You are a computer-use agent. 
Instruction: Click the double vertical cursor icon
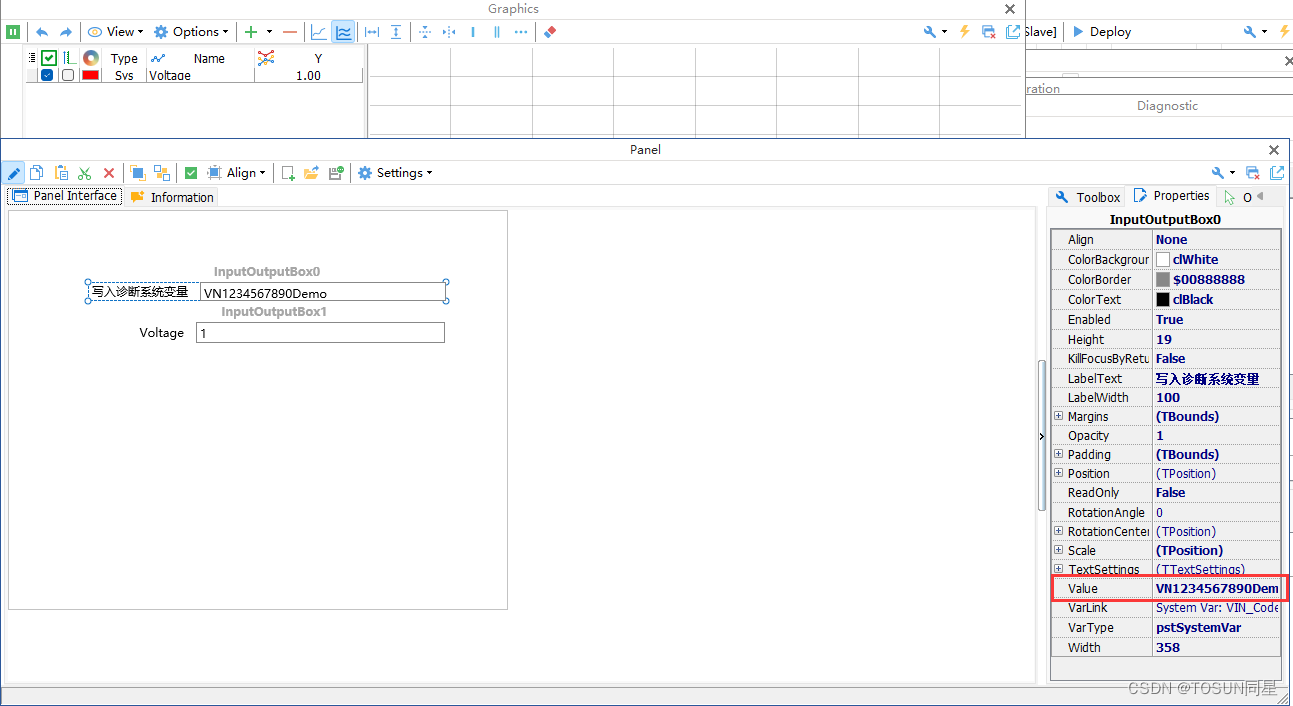[497, 32]
